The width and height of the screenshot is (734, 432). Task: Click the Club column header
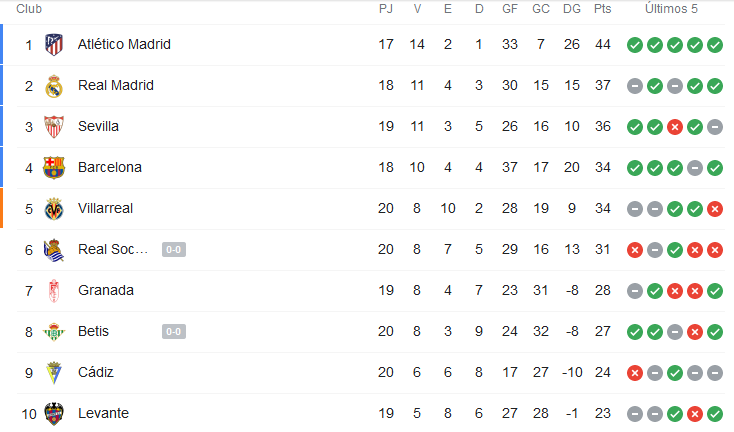point(29,9)
